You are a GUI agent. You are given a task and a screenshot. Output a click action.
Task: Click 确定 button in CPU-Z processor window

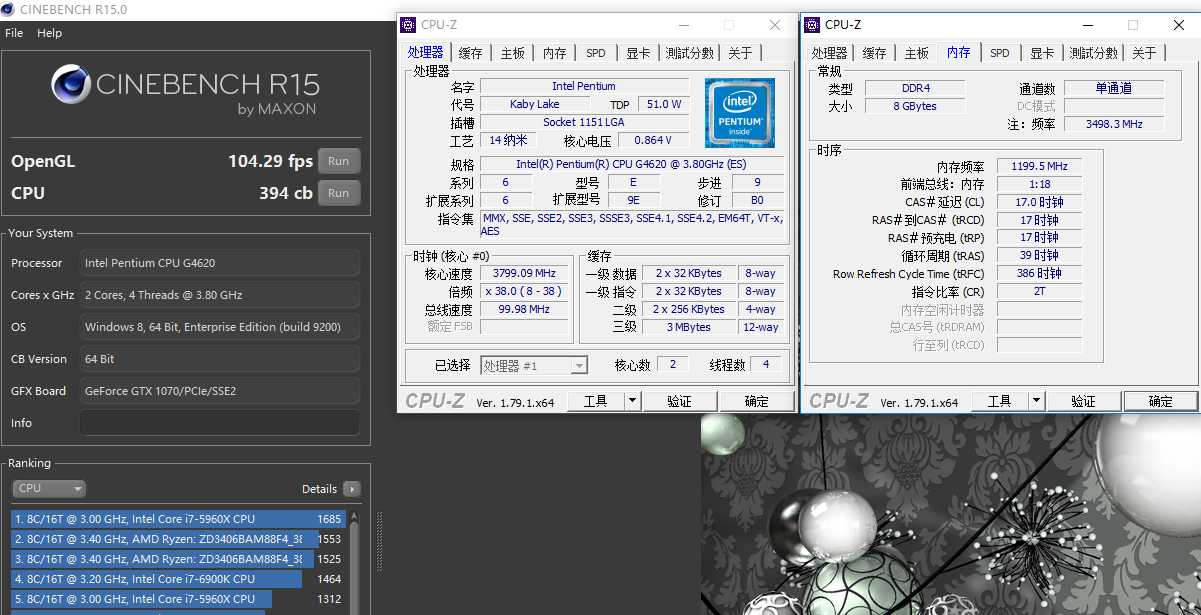point(756,401)
